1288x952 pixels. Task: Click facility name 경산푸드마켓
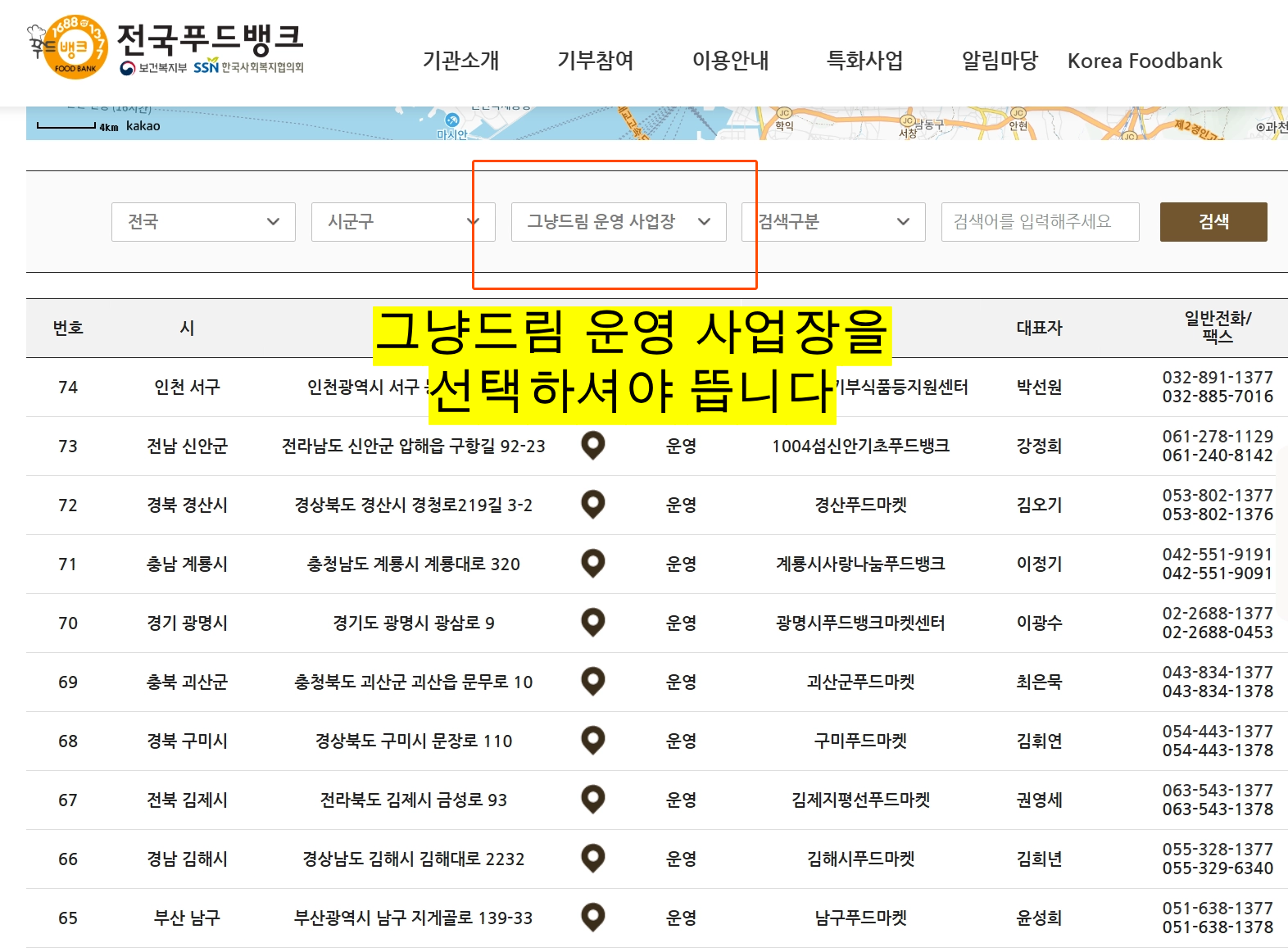click(x=860, y=505)
